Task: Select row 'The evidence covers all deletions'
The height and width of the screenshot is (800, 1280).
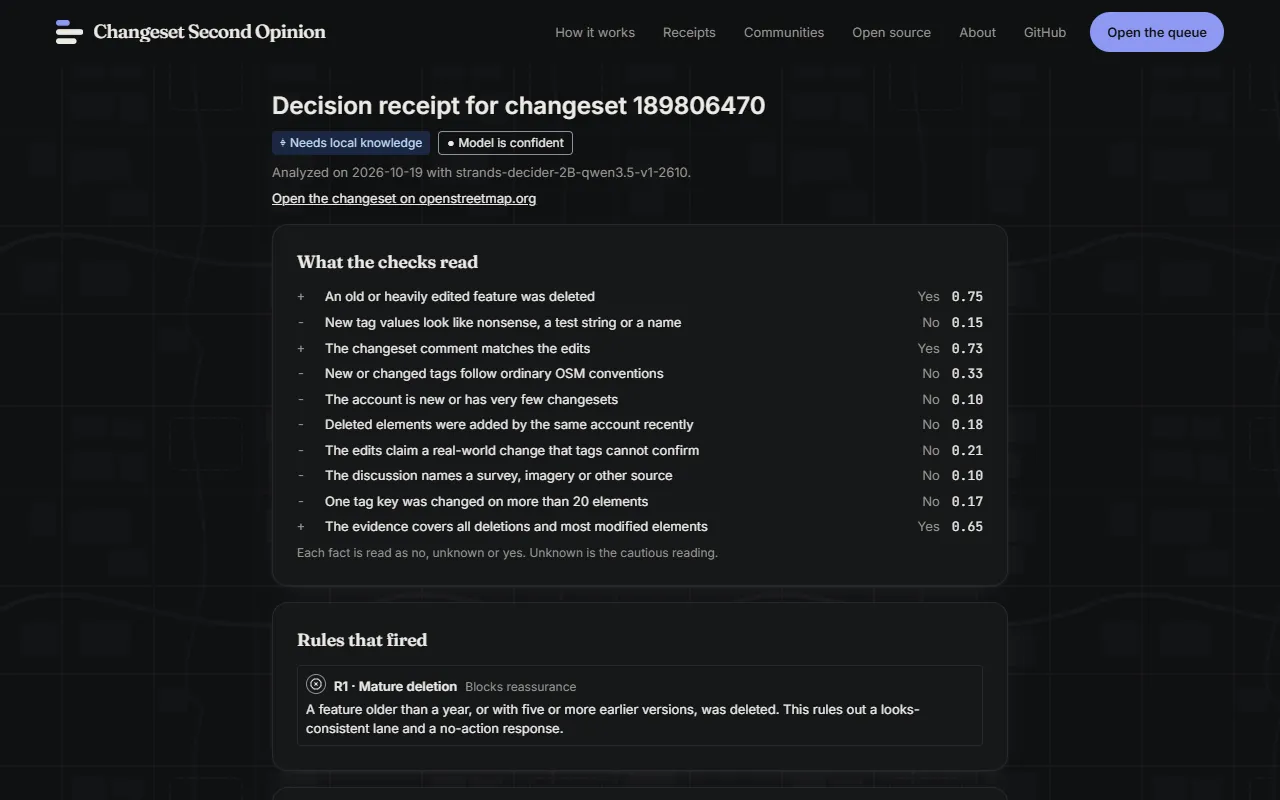Action: 640,526
